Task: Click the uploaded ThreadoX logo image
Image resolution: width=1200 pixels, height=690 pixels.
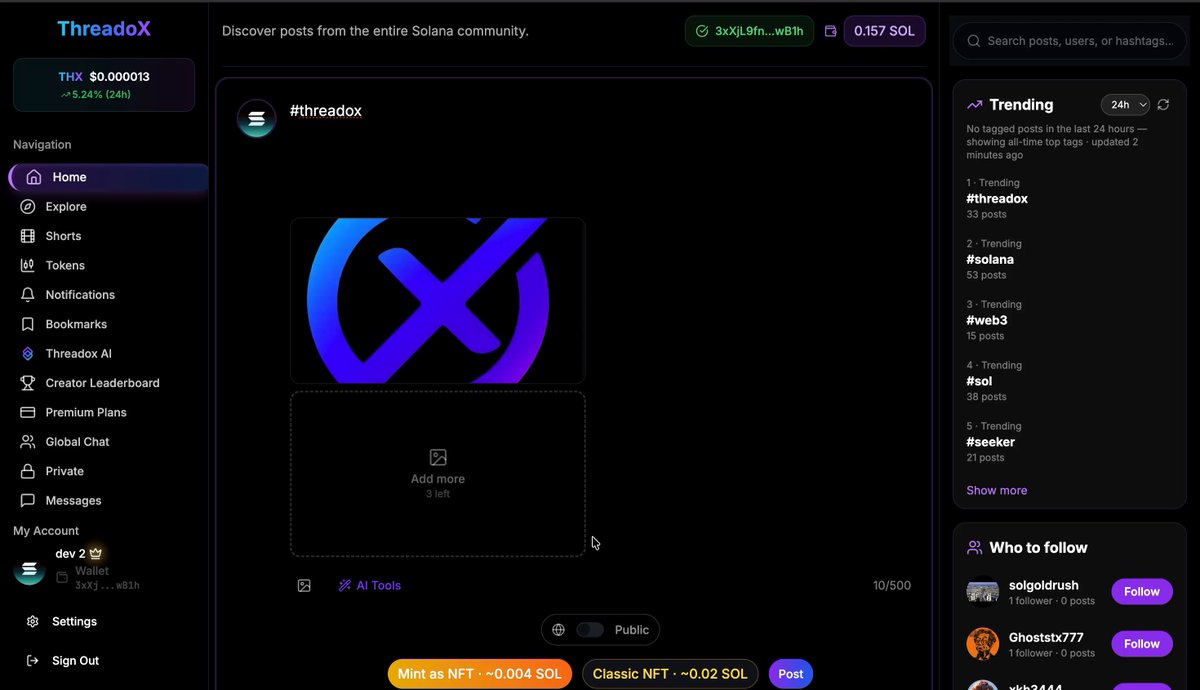Action: tap(438, 300)
